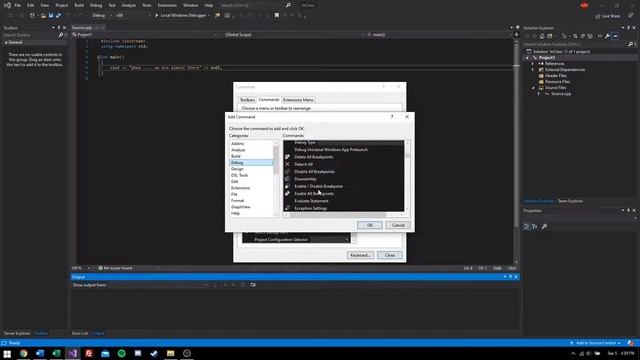640x360 pixels.
Task: Open Spotify from the taskbar
Action: [x=122, y=353]
